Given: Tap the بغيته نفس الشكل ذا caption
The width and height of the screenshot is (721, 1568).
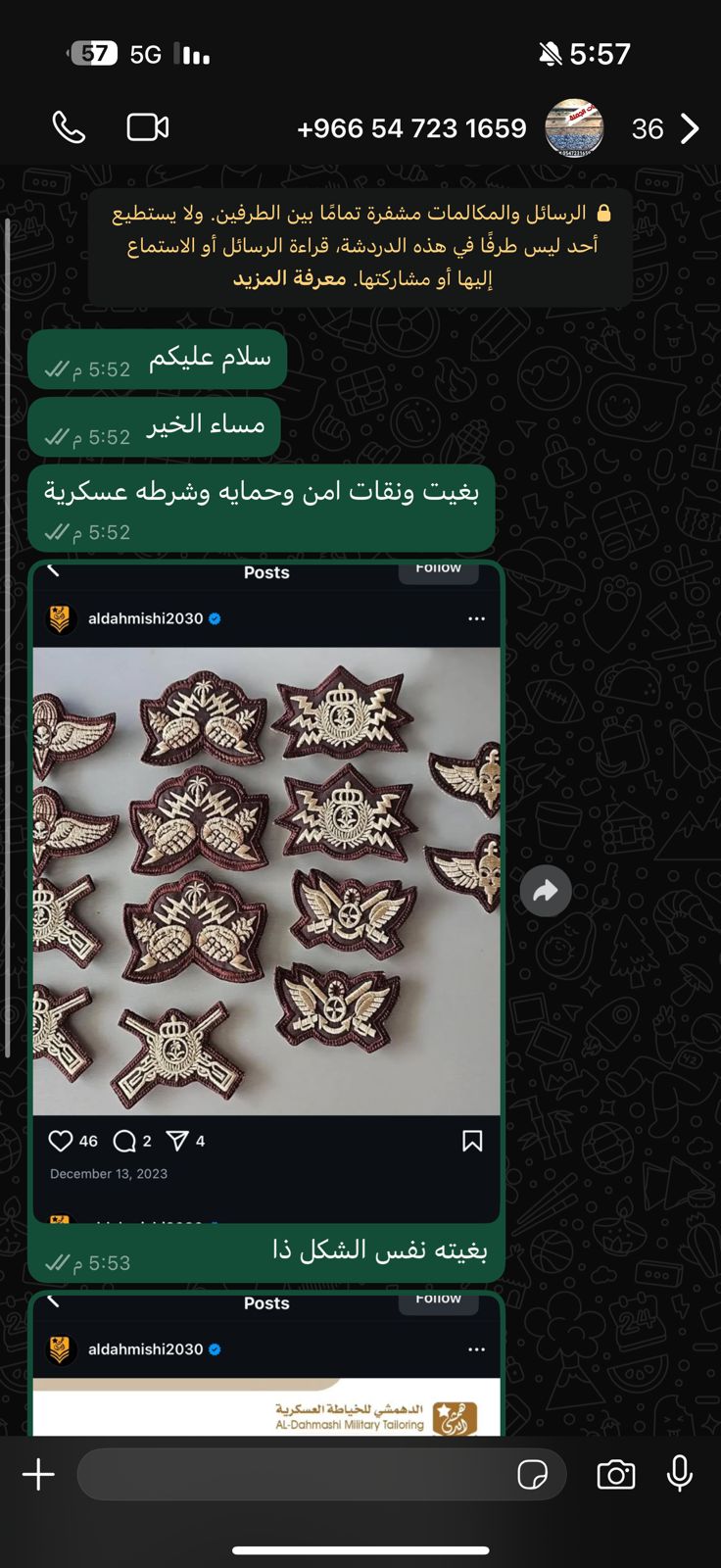Looking at the screenshot, I should pyautogui.click(x=379, y=1249).
